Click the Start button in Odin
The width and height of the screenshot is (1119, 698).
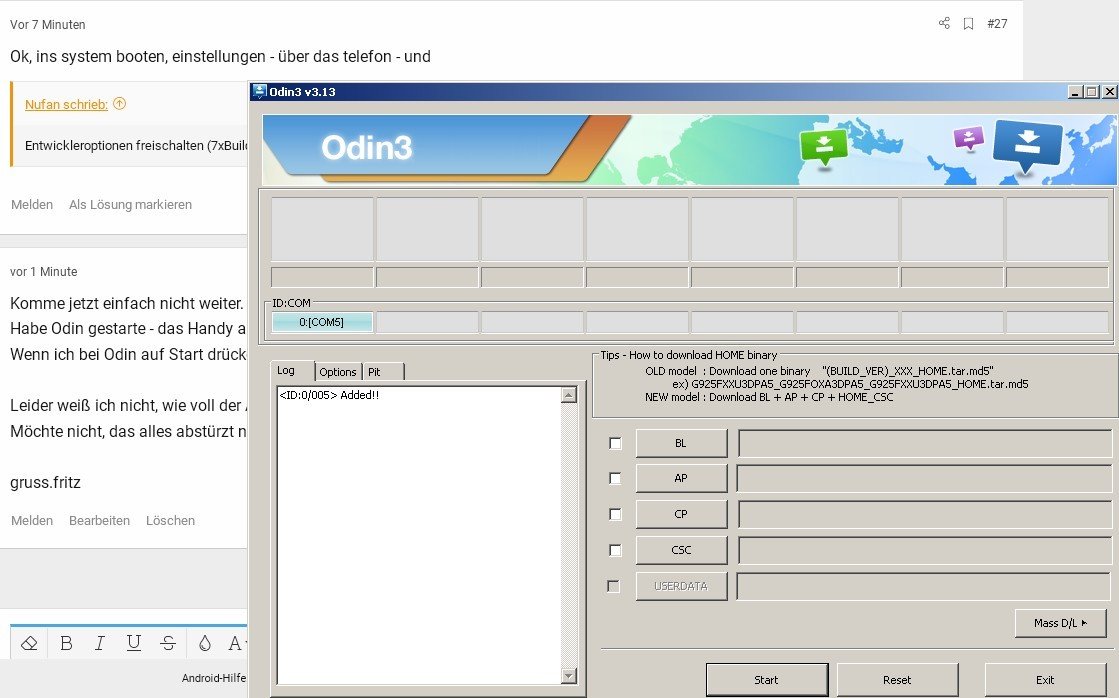pos(767,679)
